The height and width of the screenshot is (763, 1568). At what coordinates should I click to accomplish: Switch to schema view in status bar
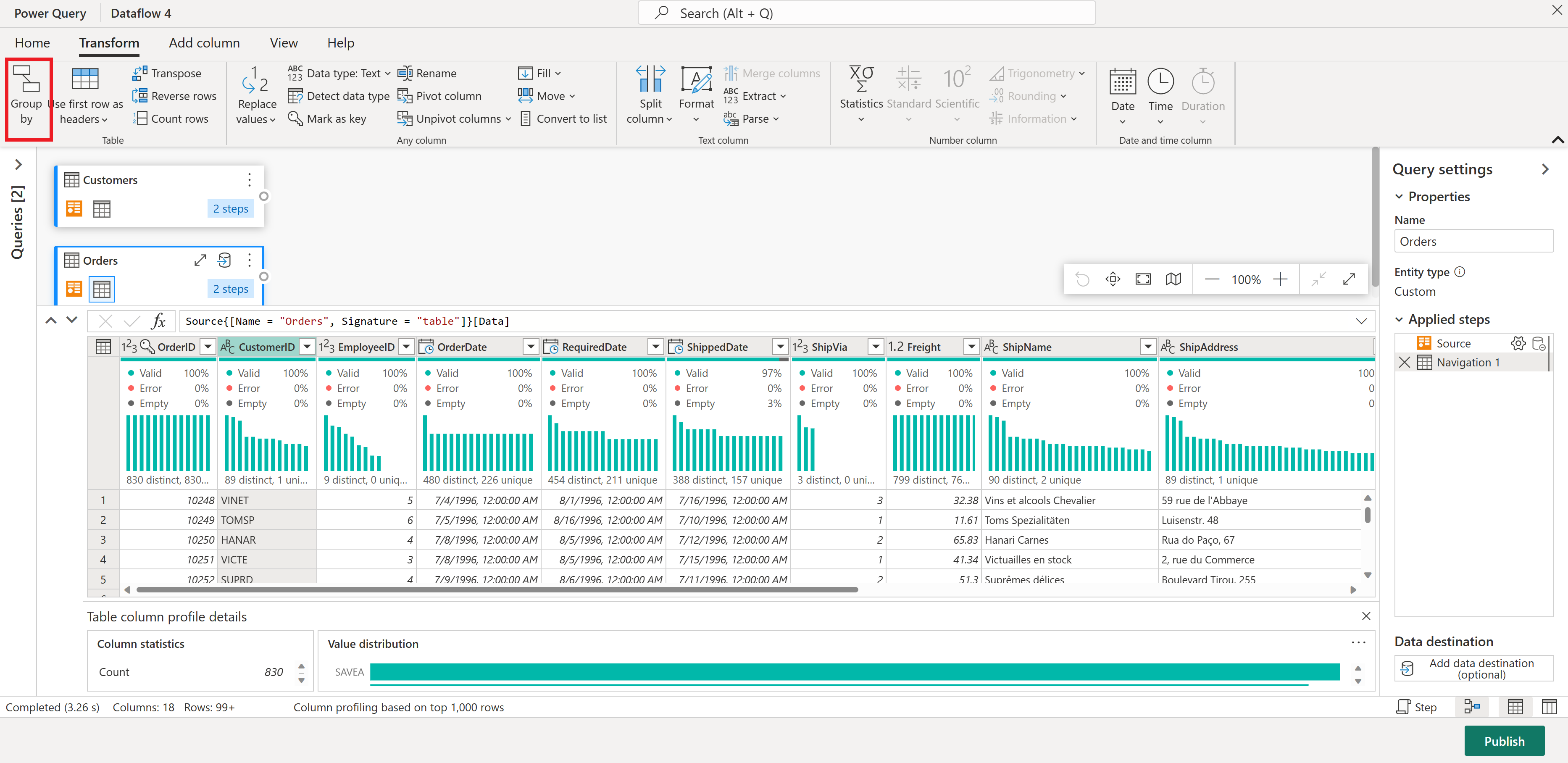coord(1549,707)
